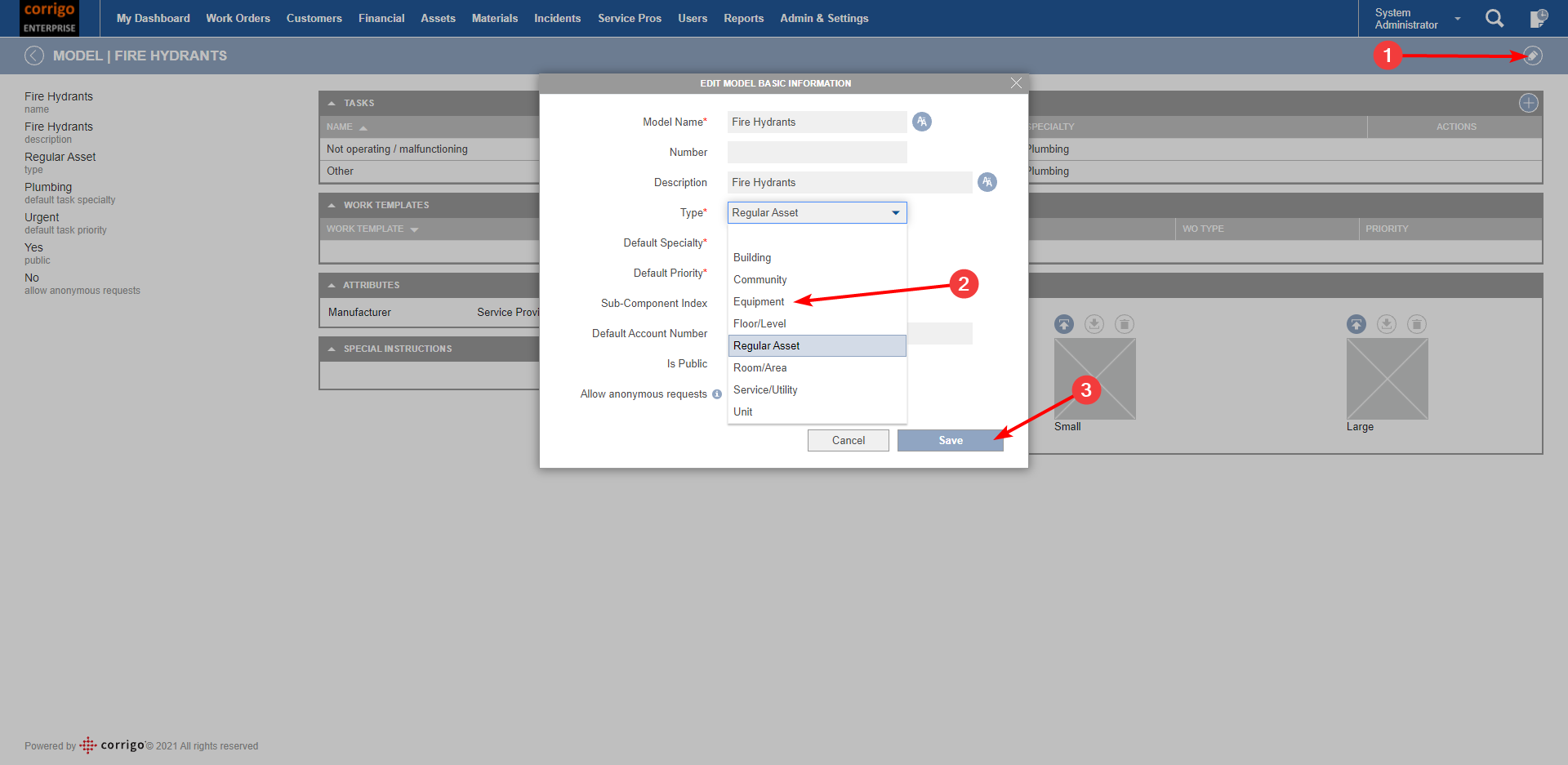The height and width of the screenshot is (765, 1568).
Task: Upload a new Large image
Action: tap(1356, 323)
